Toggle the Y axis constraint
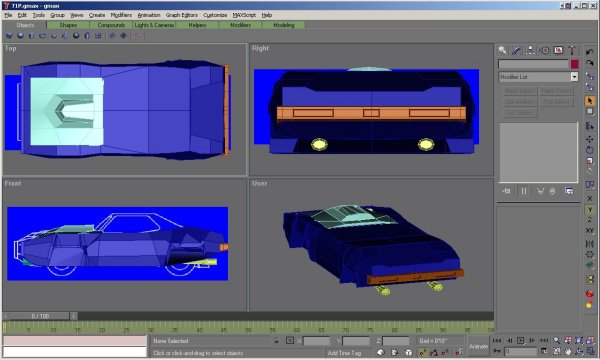This screenshot has width=600, height=360. click(590, 210)
